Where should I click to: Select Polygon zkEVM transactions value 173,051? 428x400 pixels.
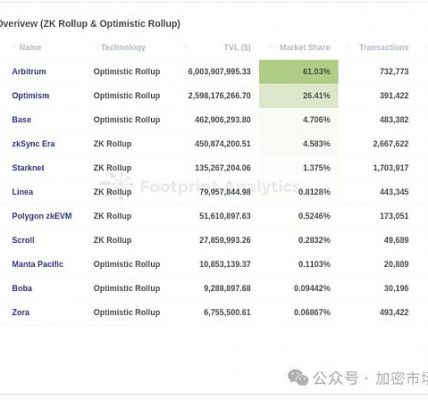point(394,216)
